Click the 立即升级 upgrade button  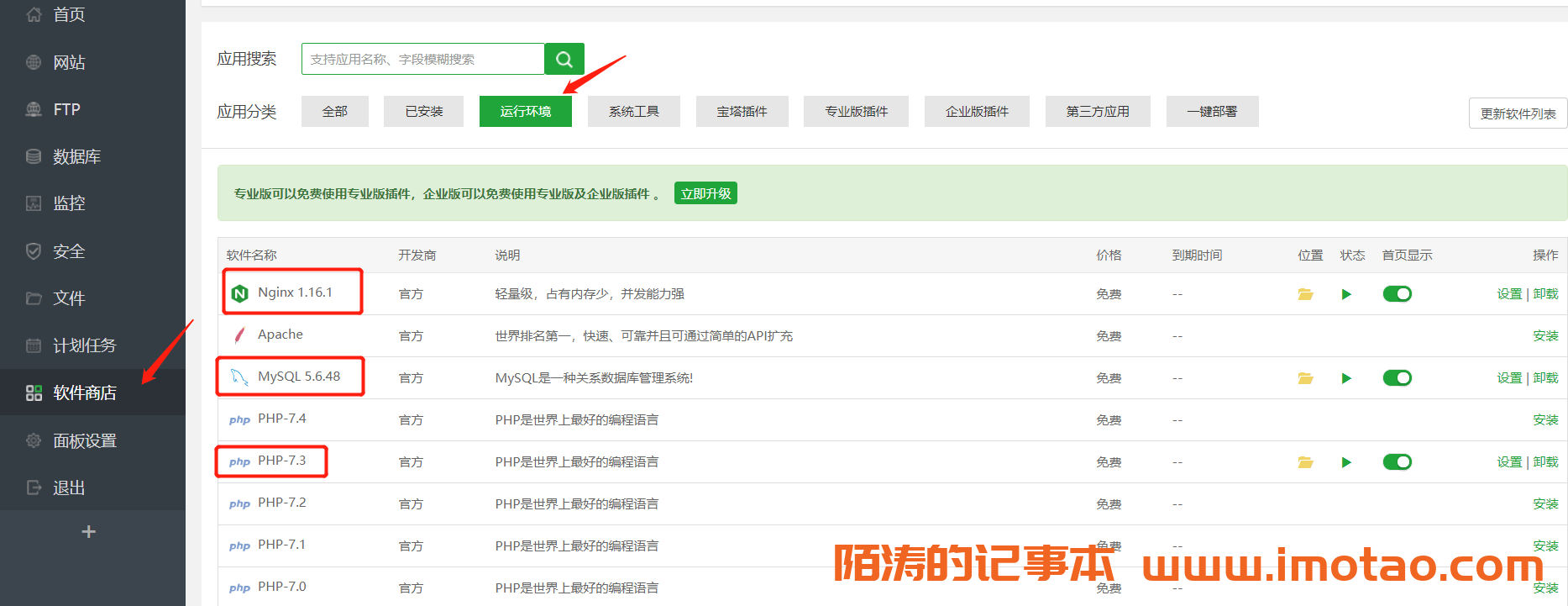(x=705, y=193)
